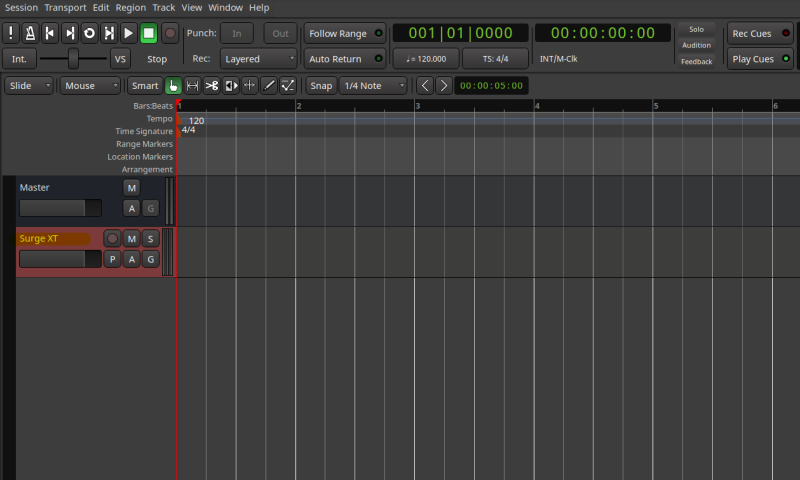
Task: Click the Int. sync source button
Action: pyautogui.click(x=19, y=59)
